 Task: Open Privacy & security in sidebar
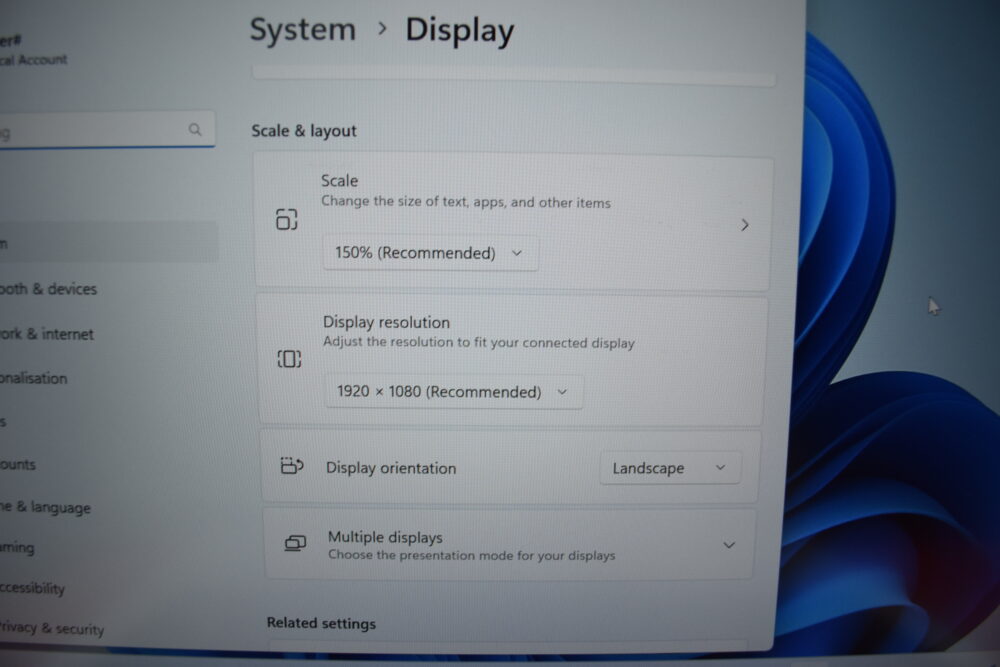pyautogui.click(x=52, y=628)
